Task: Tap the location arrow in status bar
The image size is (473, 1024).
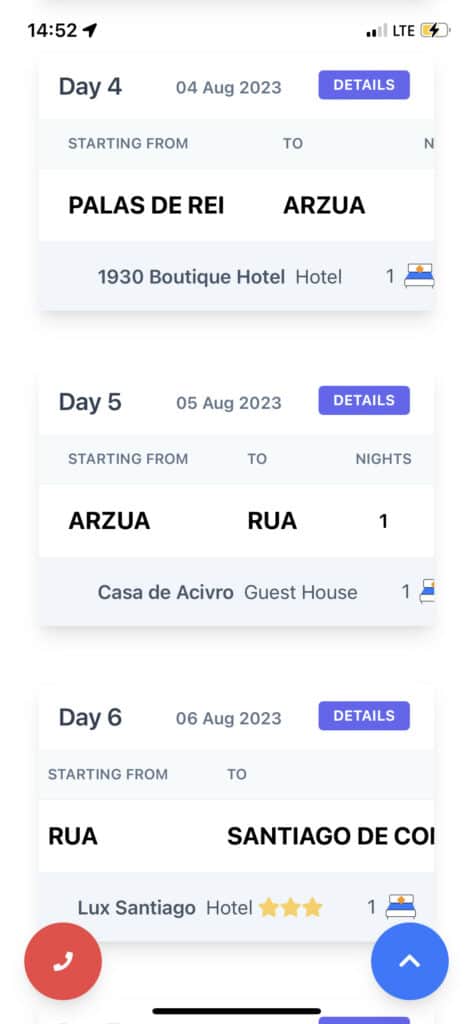Action: (90, 30)
